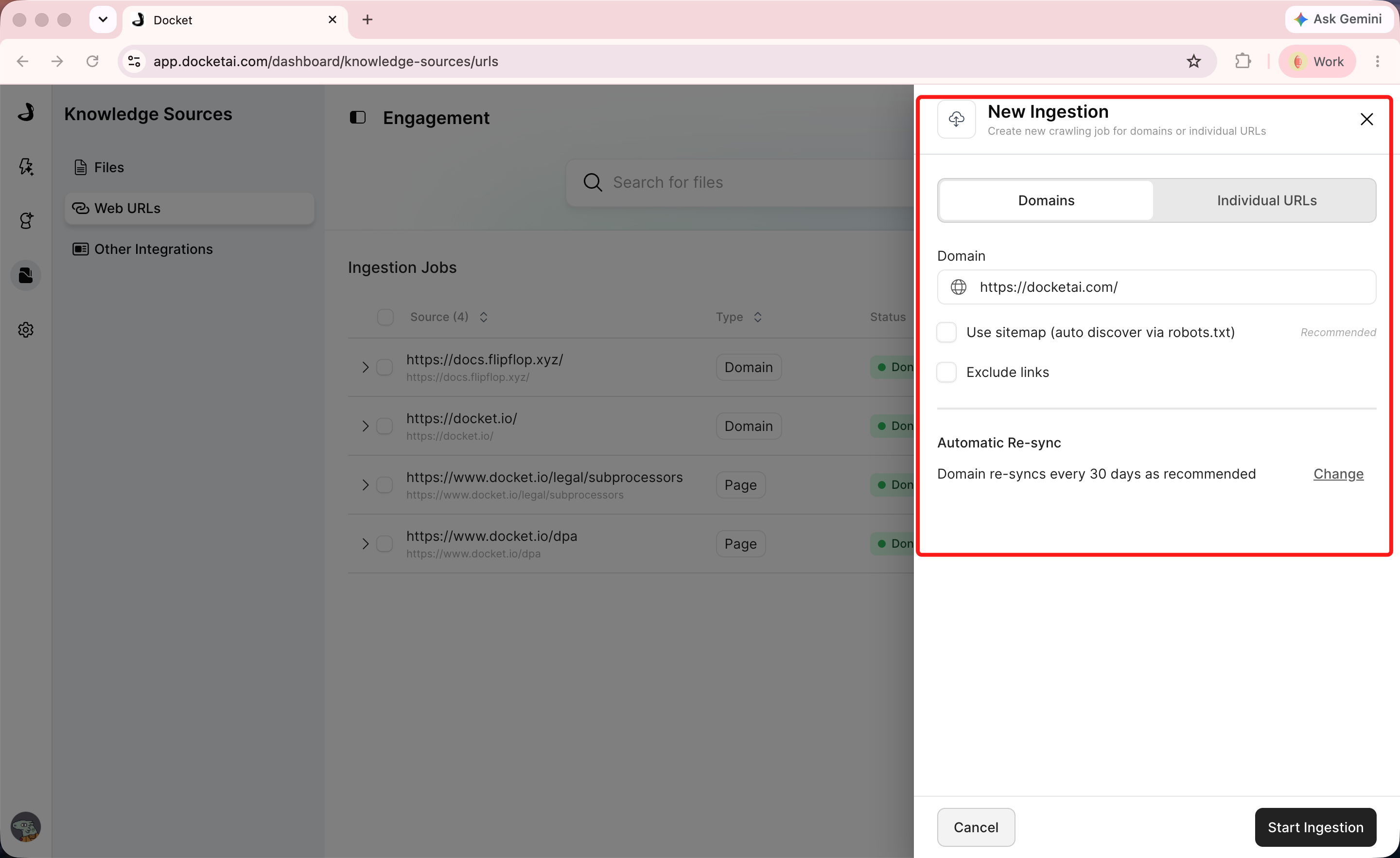
Task: Click the https://docs.flipflop.xyz/ source title
Action: [x=485, y=360]
